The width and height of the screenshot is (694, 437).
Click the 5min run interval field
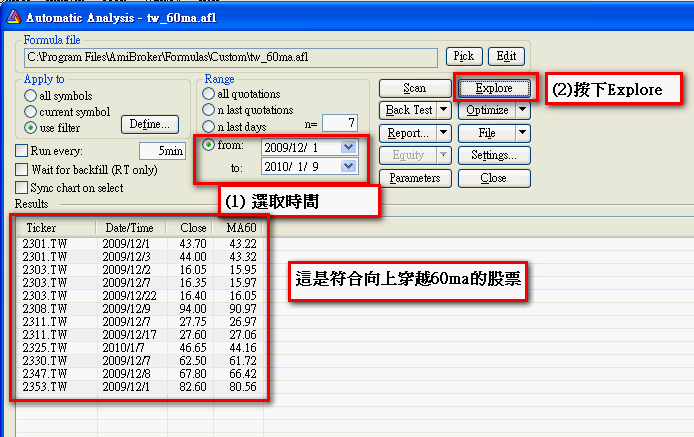pos(162,151)
